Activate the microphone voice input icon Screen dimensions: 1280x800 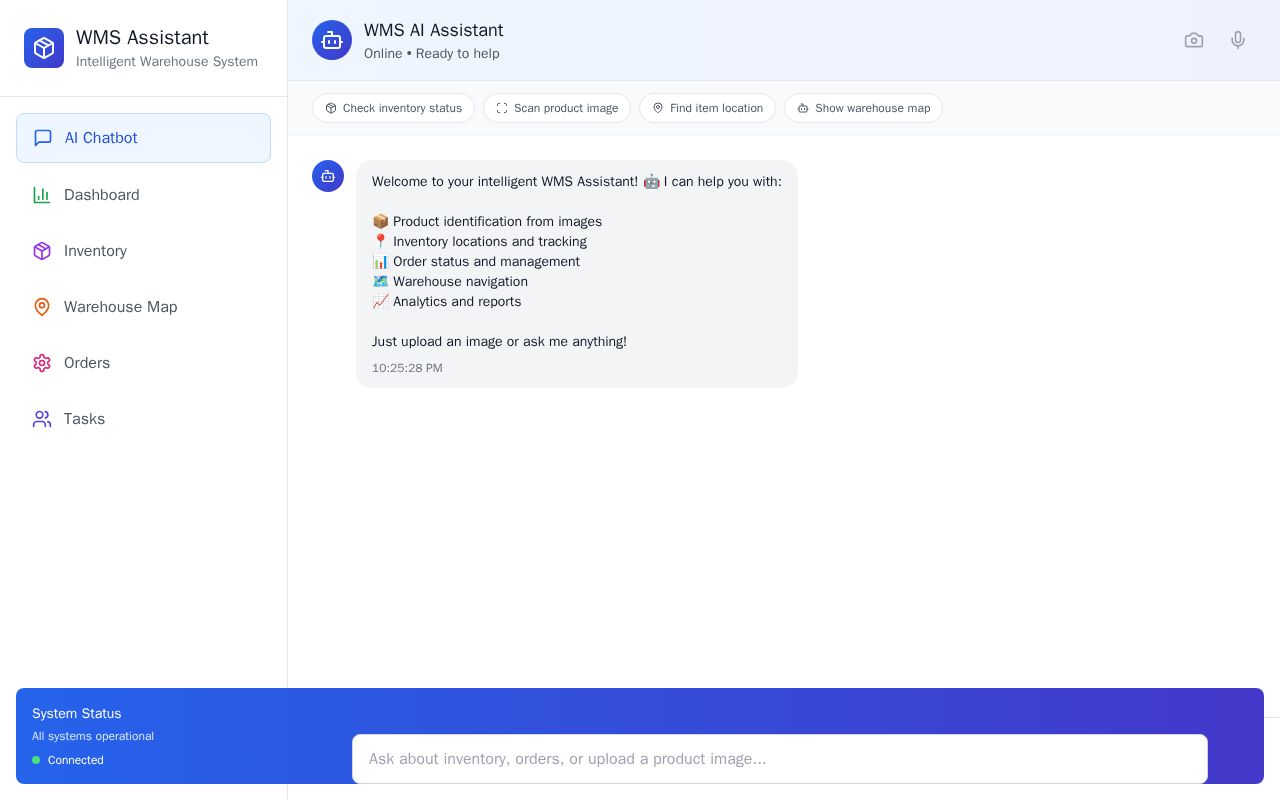[1238, 40]
